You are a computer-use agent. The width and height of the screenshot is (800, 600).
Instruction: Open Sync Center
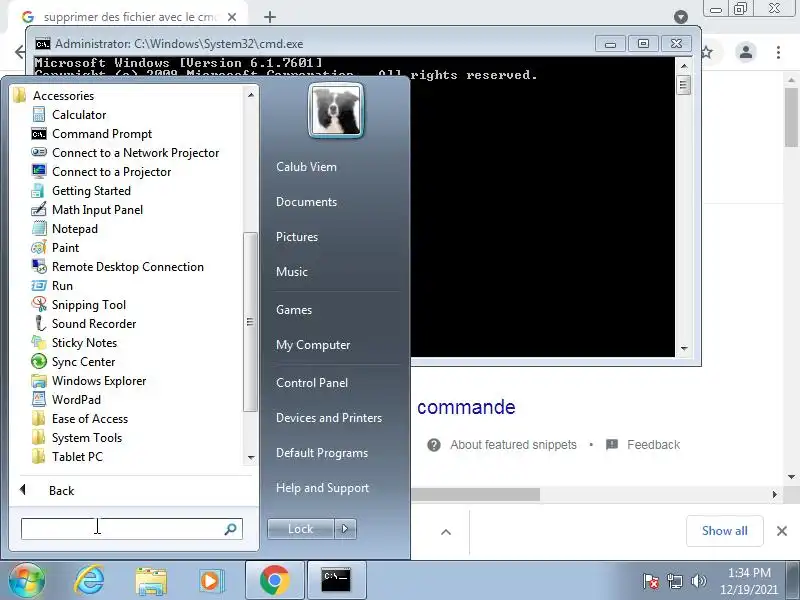(73, 362)
